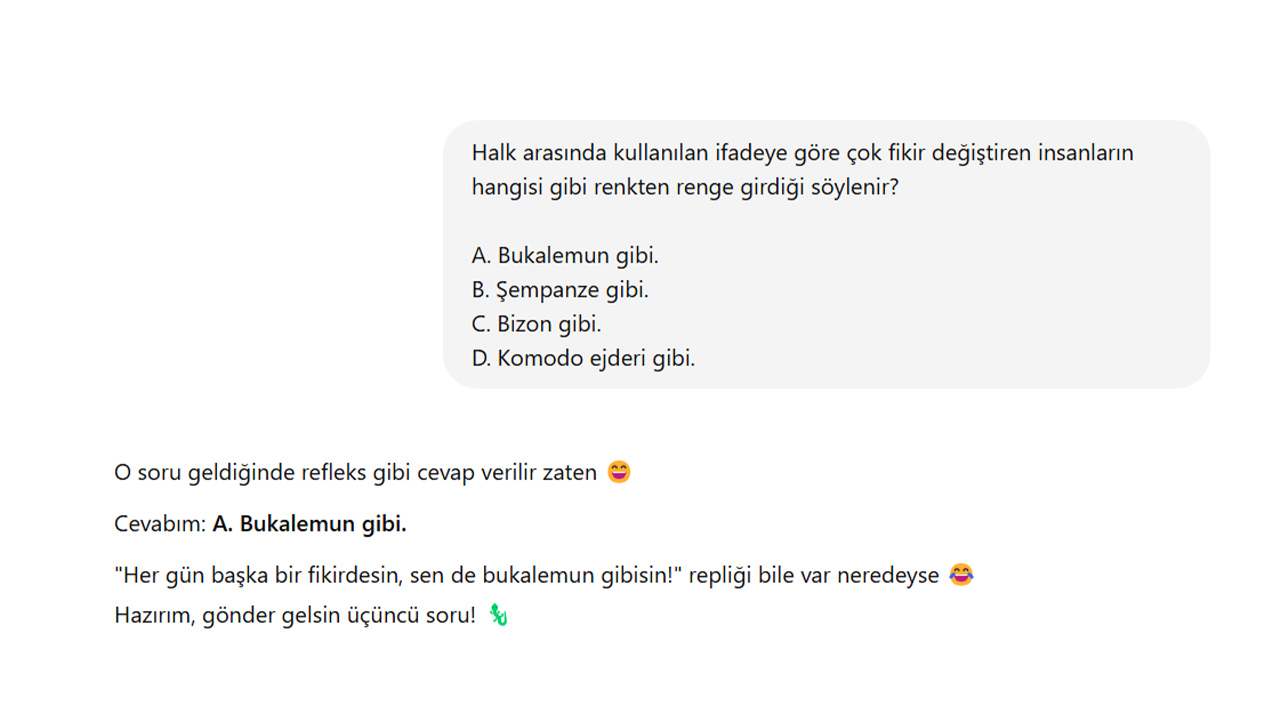This screenshot has width=1280, height=720.
Task: Click the word "Halk" starting the question
Action: (493, 153)
